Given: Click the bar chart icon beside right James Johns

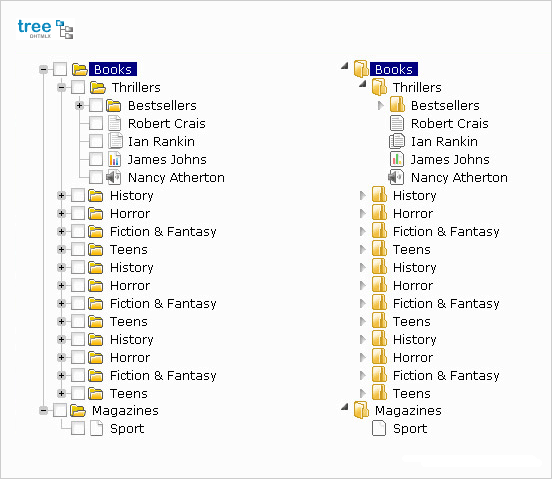Looking at the screenshot, I should 397,159.
